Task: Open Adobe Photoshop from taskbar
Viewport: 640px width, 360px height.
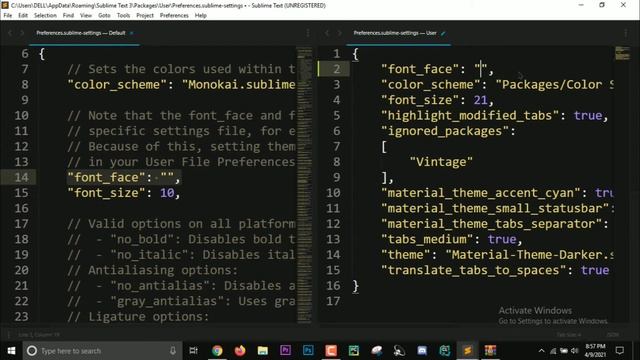Action: click(x=308, y=351)
